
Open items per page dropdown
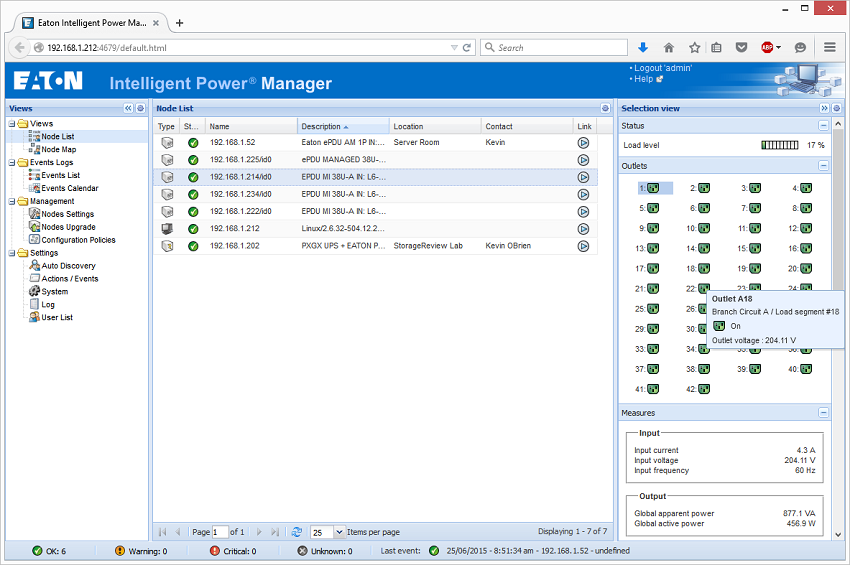[339, 532]
